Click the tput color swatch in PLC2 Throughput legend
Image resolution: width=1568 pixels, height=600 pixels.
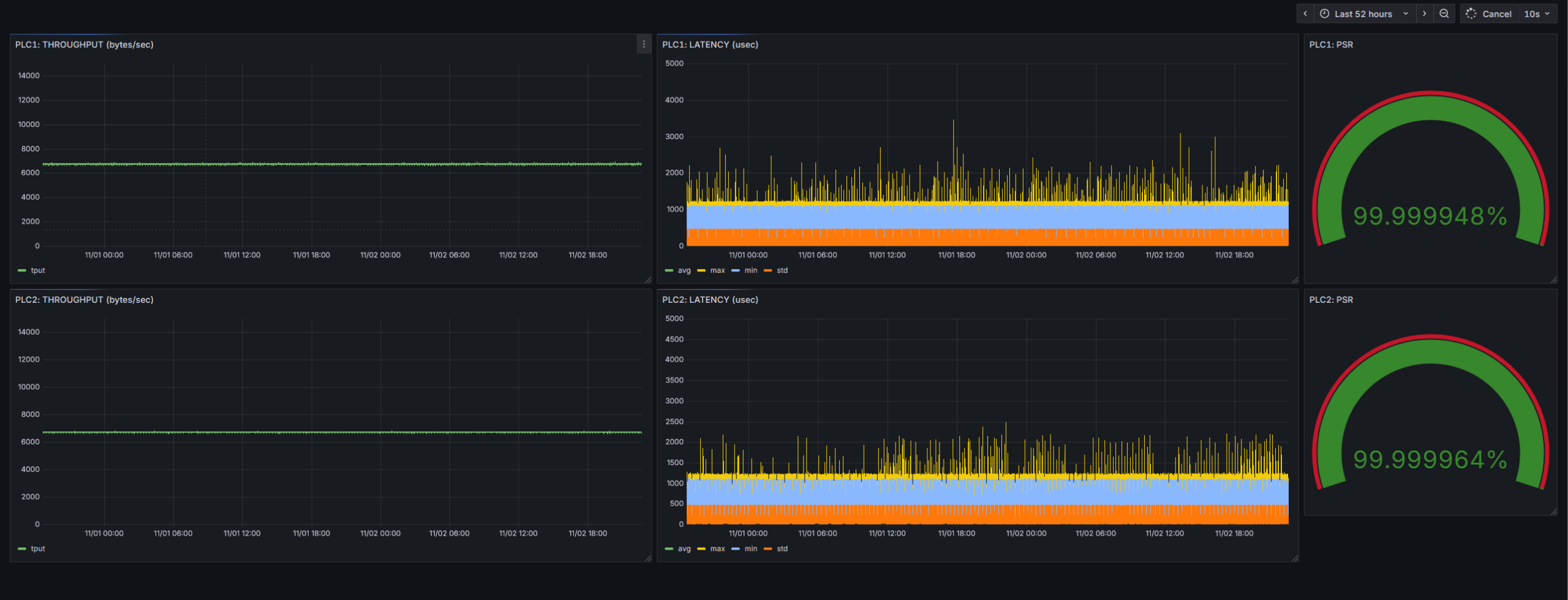click(x=22, y=549)
